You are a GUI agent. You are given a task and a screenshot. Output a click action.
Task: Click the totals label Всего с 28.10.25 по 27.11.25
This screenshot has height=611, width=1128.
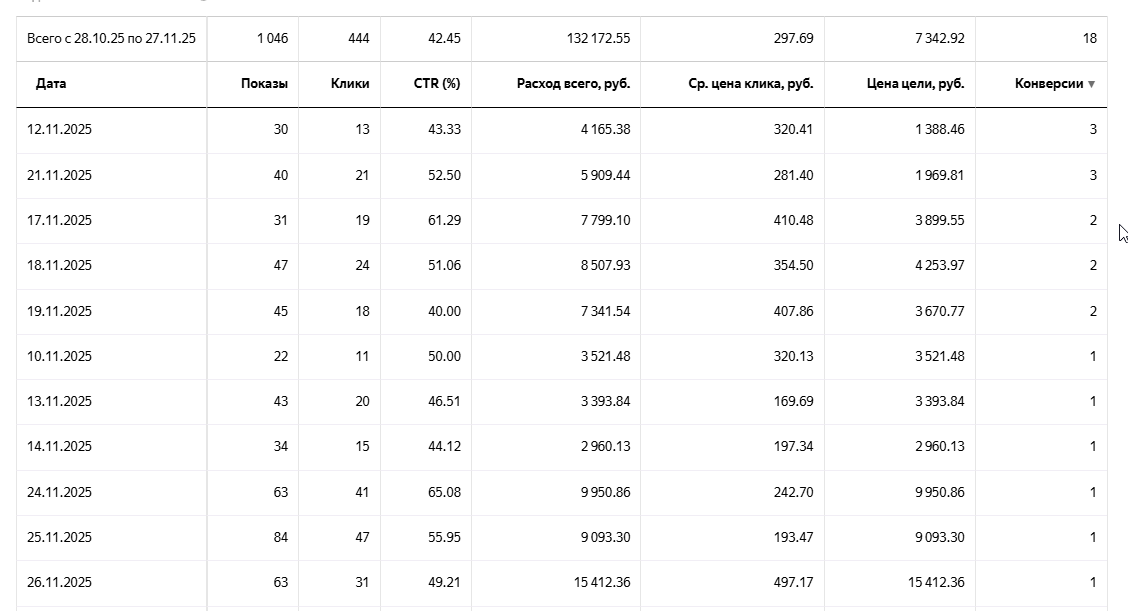[x=111, y=39]
